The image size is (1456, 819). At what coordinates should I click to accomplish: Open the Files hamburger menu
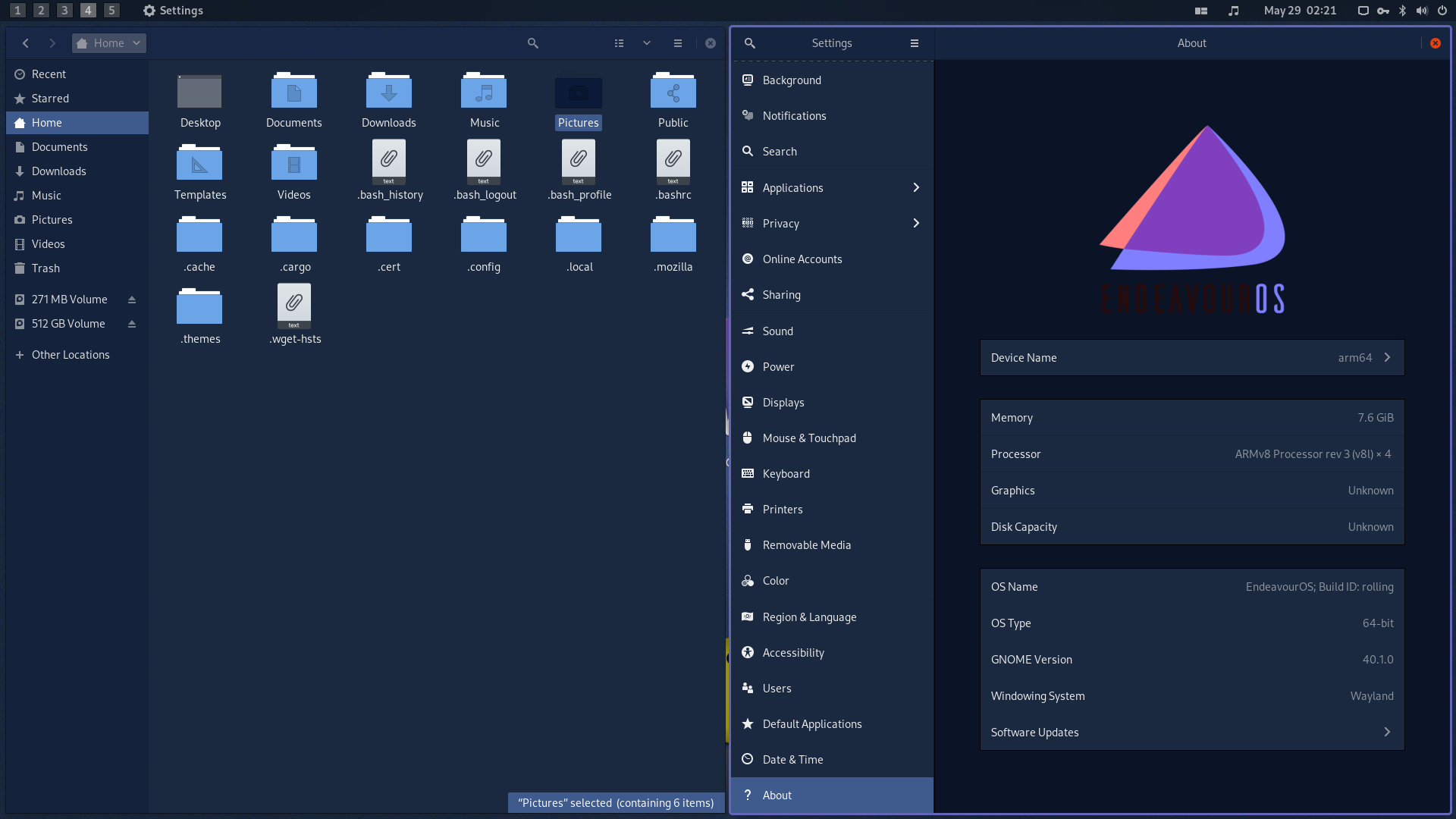tap(678, 43)
